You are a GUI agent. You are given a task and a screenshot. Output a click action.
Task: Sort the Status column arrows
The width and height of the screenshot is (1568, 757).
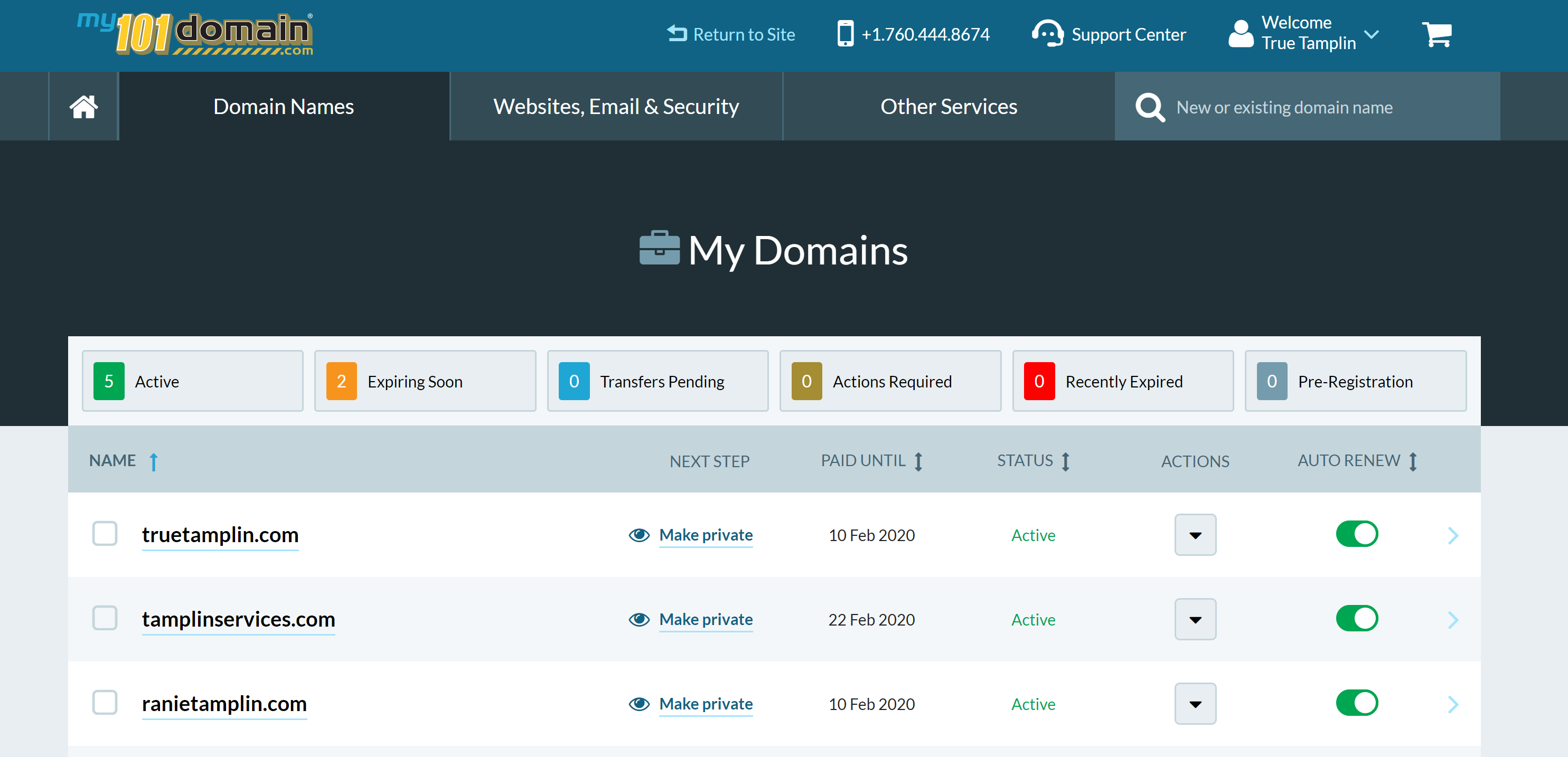pos(1065,461)
